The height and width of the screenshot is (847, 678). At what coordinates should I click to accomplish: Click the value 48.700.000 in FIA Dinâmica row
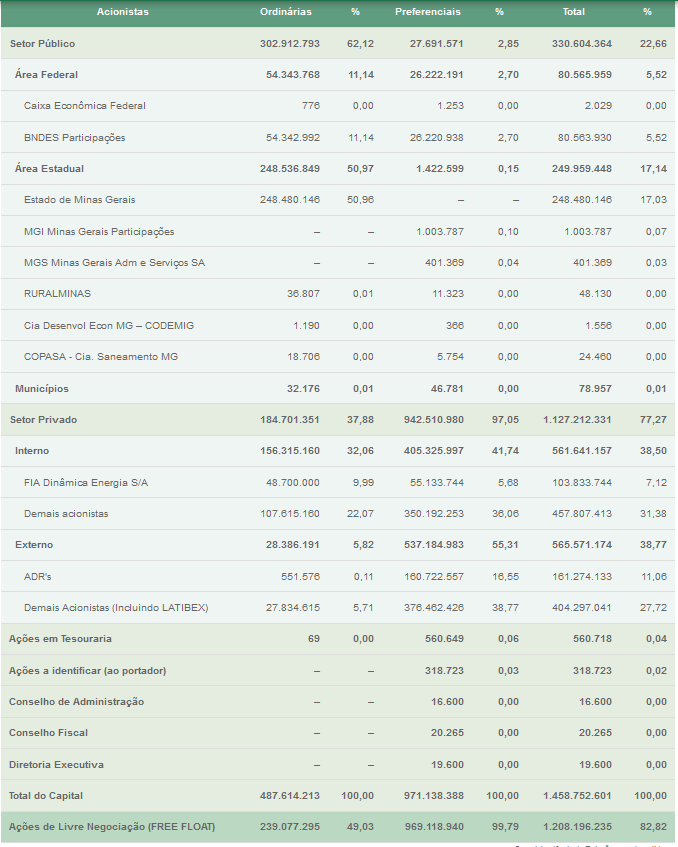pyautogui.click(x=293, y=483)
